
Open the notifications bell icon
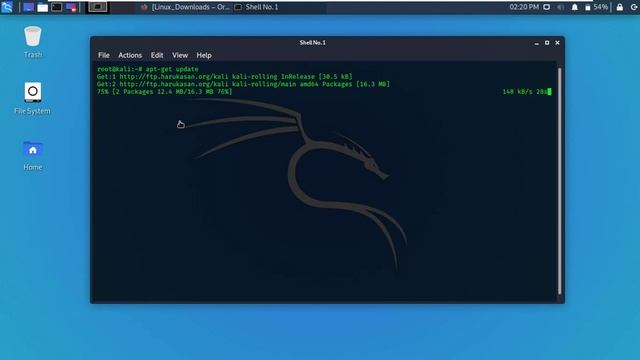click(574, 7)
